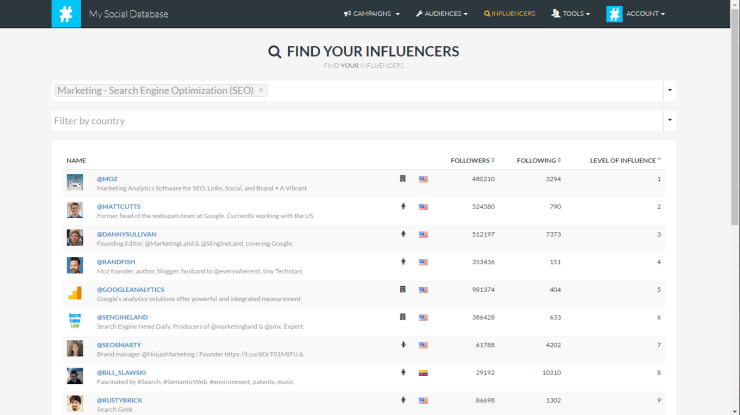740x415 pixels.
Task: Click the @MATTCUTTS avatar thumbnail
Action: click(x=75, y=210)
